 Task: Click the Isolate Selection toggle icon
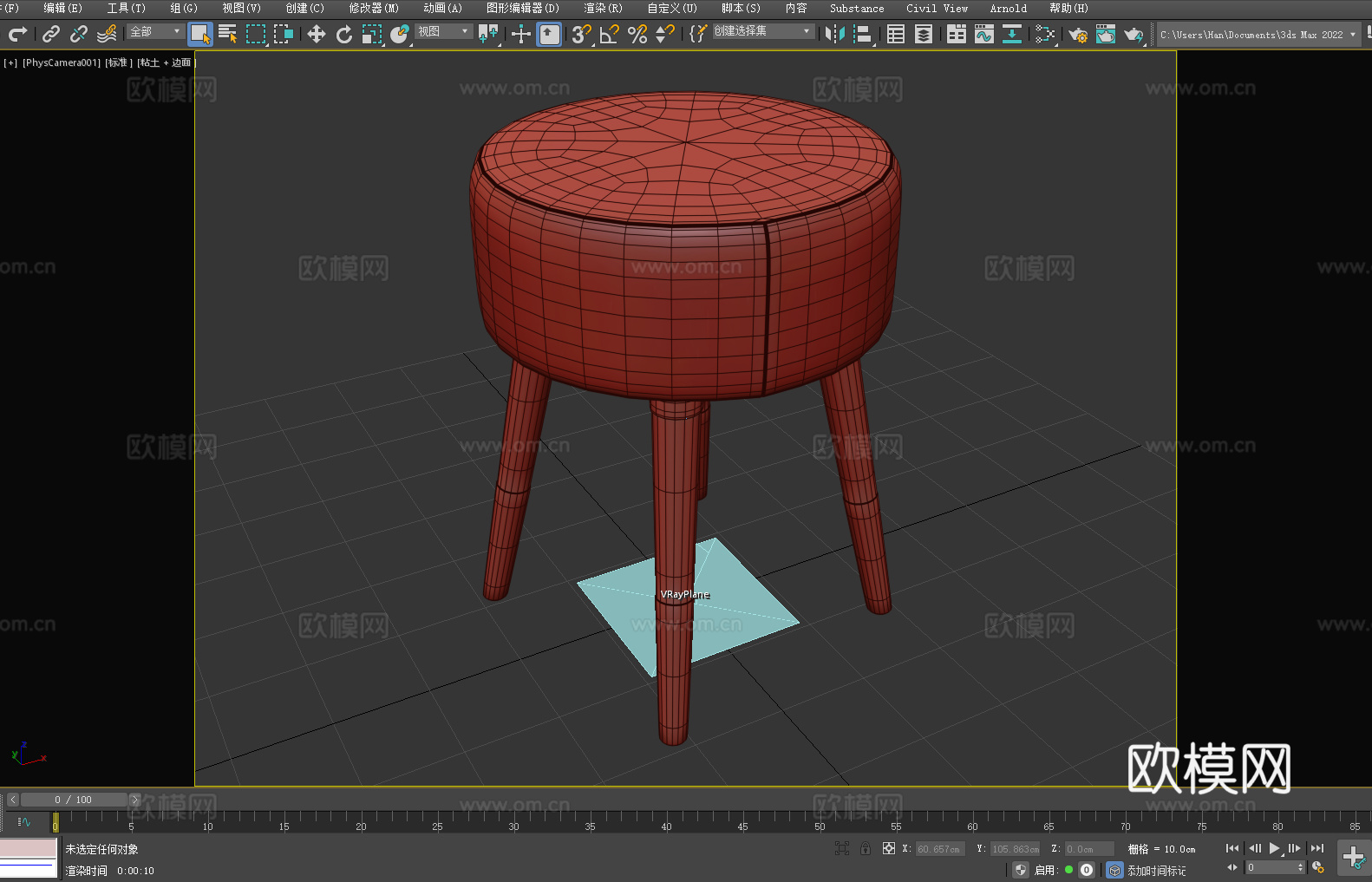coord(841,848)
